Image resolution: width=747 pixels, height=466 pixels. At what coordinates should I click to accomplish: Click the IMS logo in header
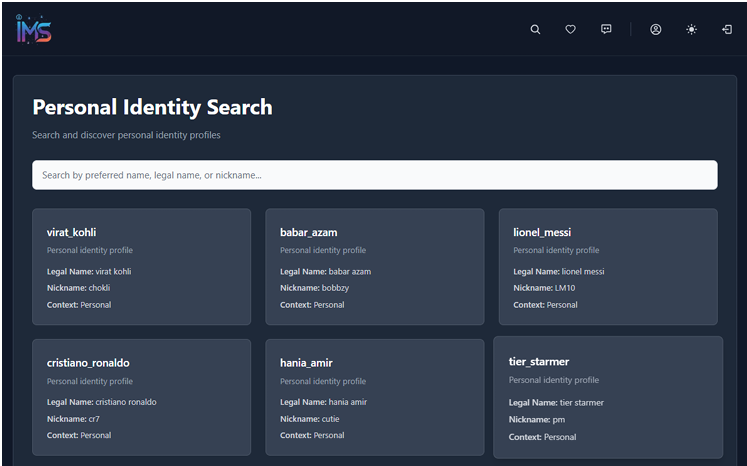click(34, 30)
